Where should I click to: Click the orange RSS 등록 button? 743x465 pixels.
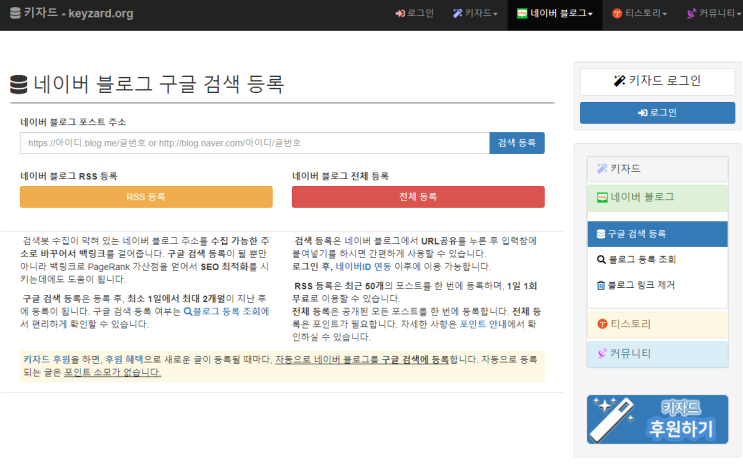(146, 197)
